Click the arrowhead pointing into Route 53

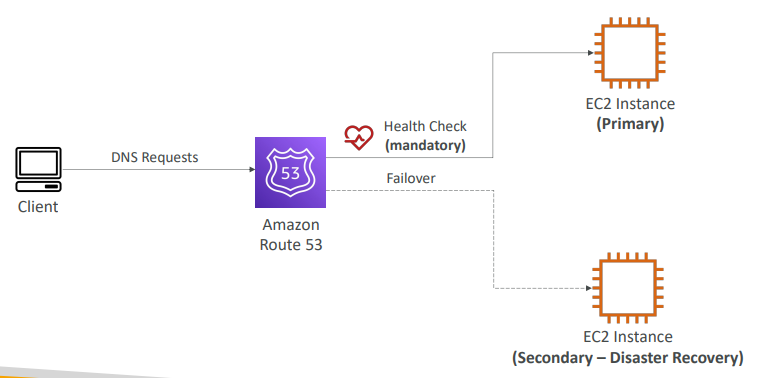tap(252, 170)
